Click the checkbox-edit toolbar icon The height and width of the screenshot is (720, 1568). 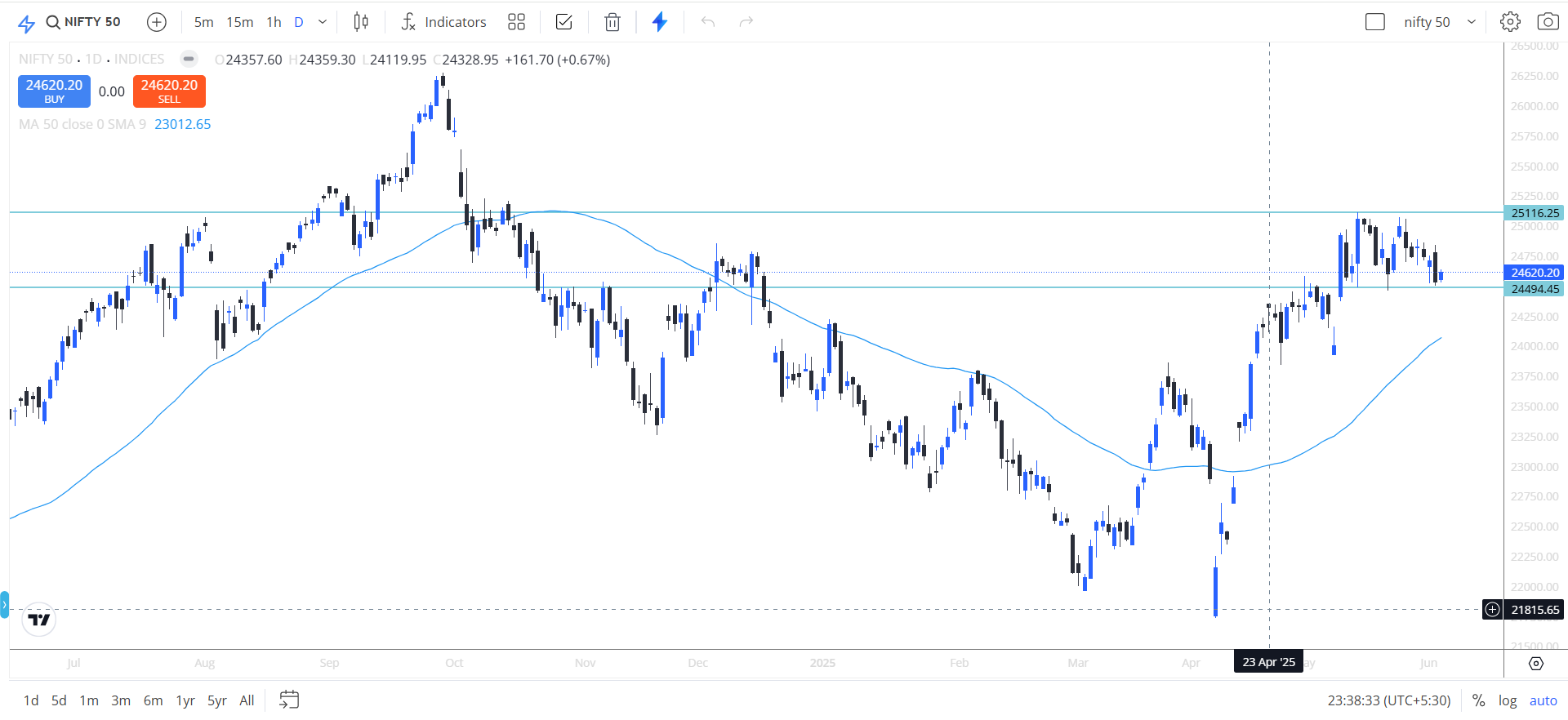click(563, 22)
